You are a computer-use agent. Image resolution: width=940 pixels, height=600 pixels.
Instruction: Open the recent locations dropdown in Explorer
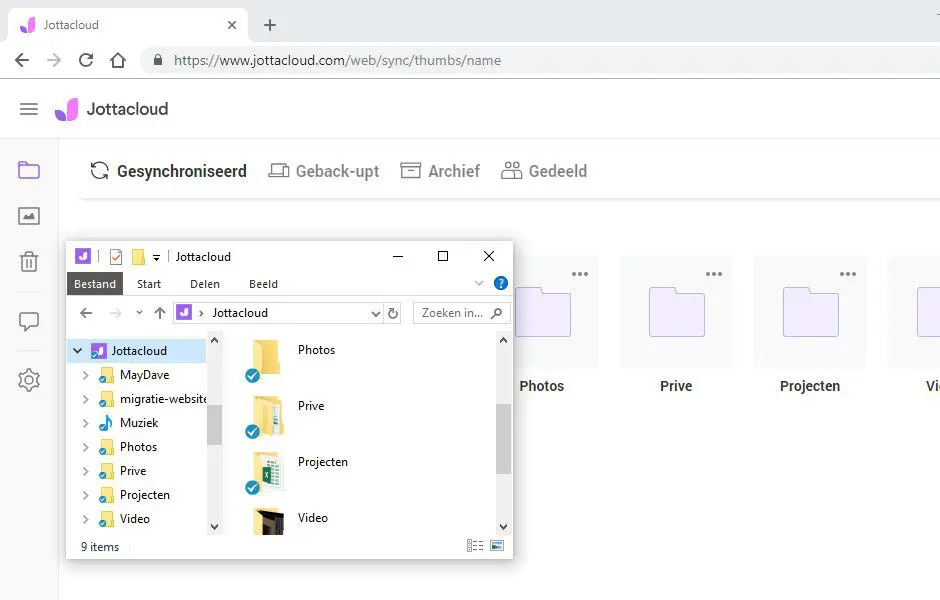click(x=139, y=312)
